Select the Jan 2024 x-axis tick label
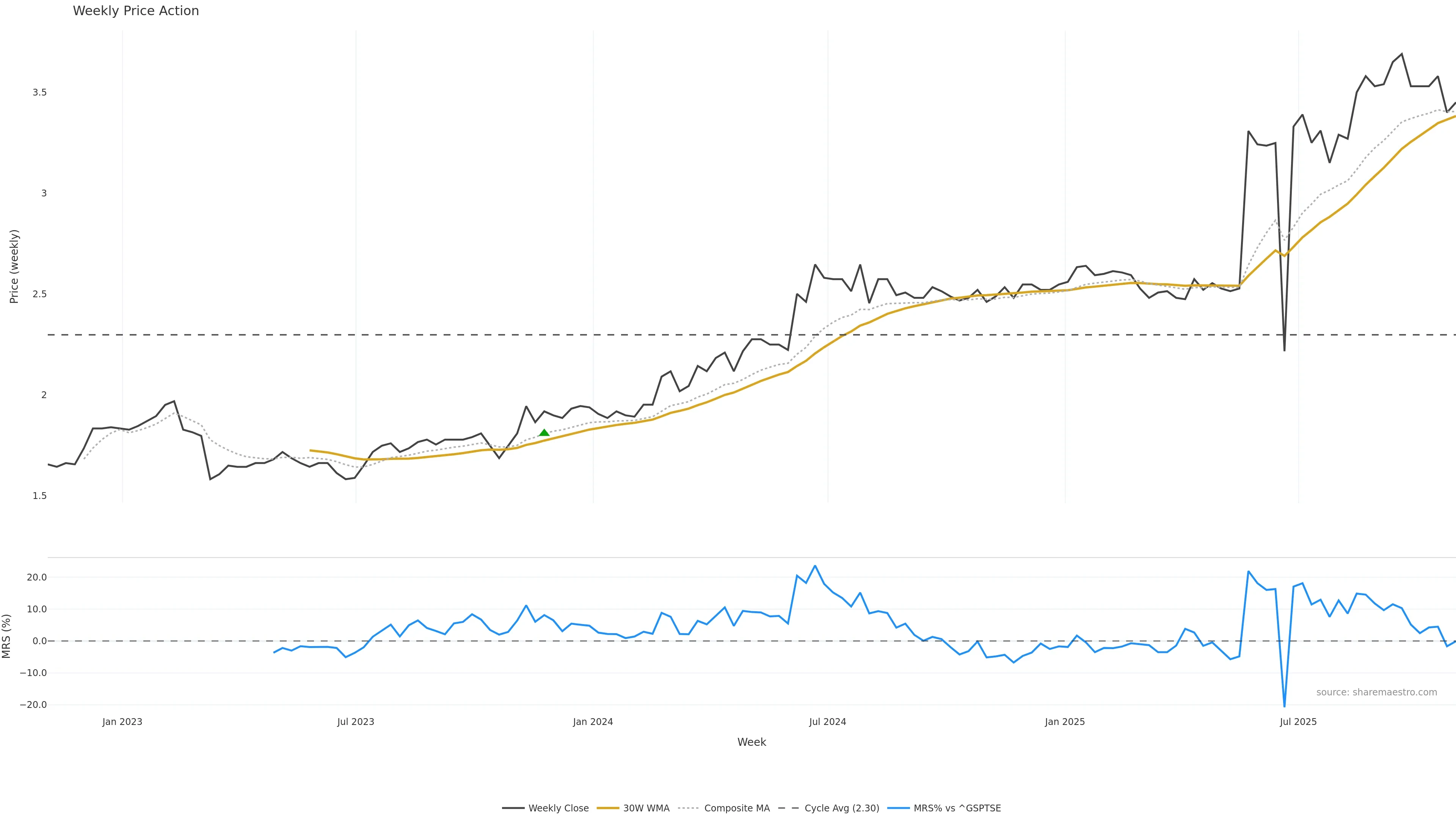Viewport: 1456px width, 819px height. (x=592, y=722)
